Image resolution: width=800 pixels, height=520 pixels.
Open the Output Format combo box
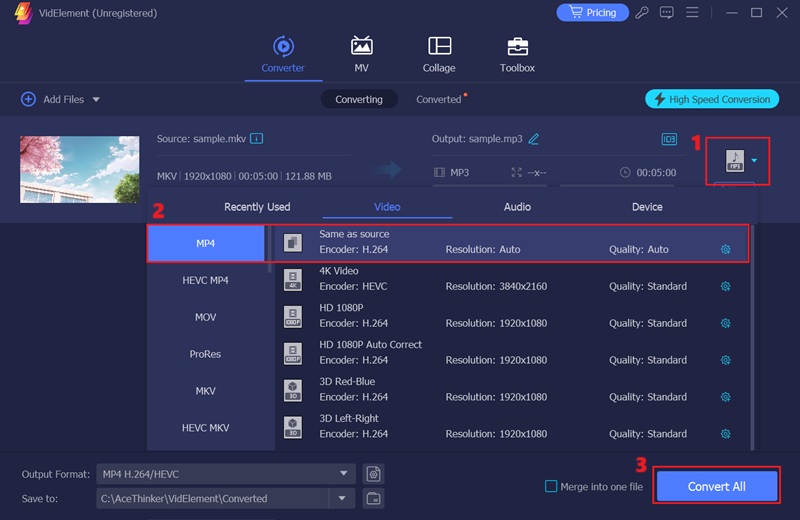(227, 474)
